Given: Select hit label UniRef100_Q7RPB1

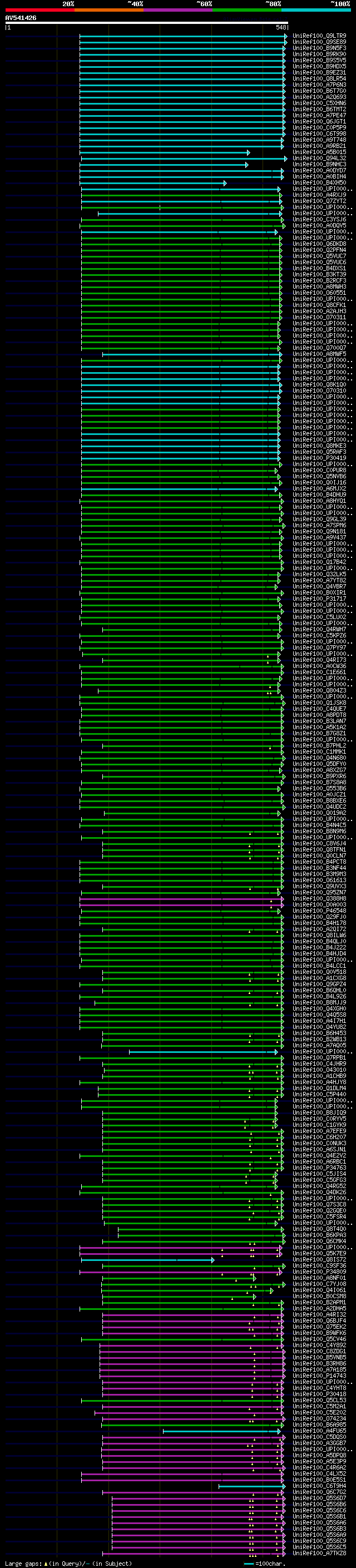Looking at the screenshot, I should 319,1058.
